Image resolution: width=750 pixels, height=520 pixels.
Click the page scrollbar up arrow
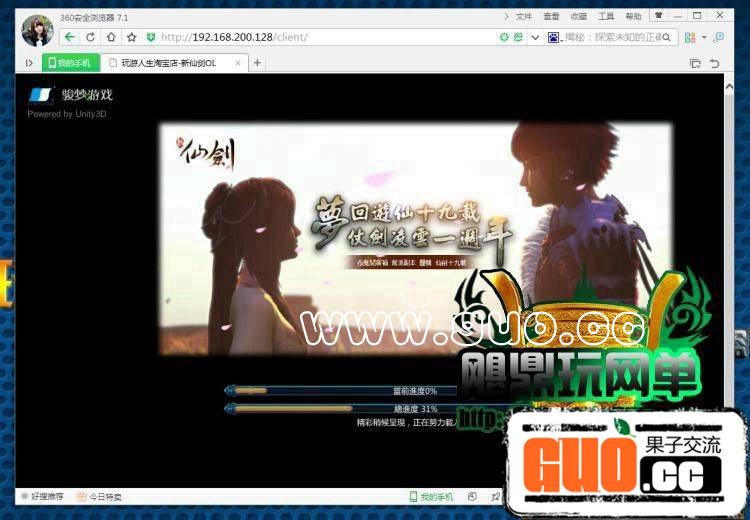(729, 87)
